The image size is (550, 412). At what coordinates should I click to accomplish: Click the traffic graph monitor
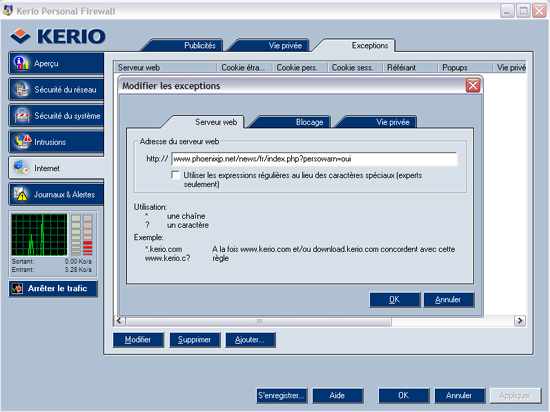click(x=39, y=235)
